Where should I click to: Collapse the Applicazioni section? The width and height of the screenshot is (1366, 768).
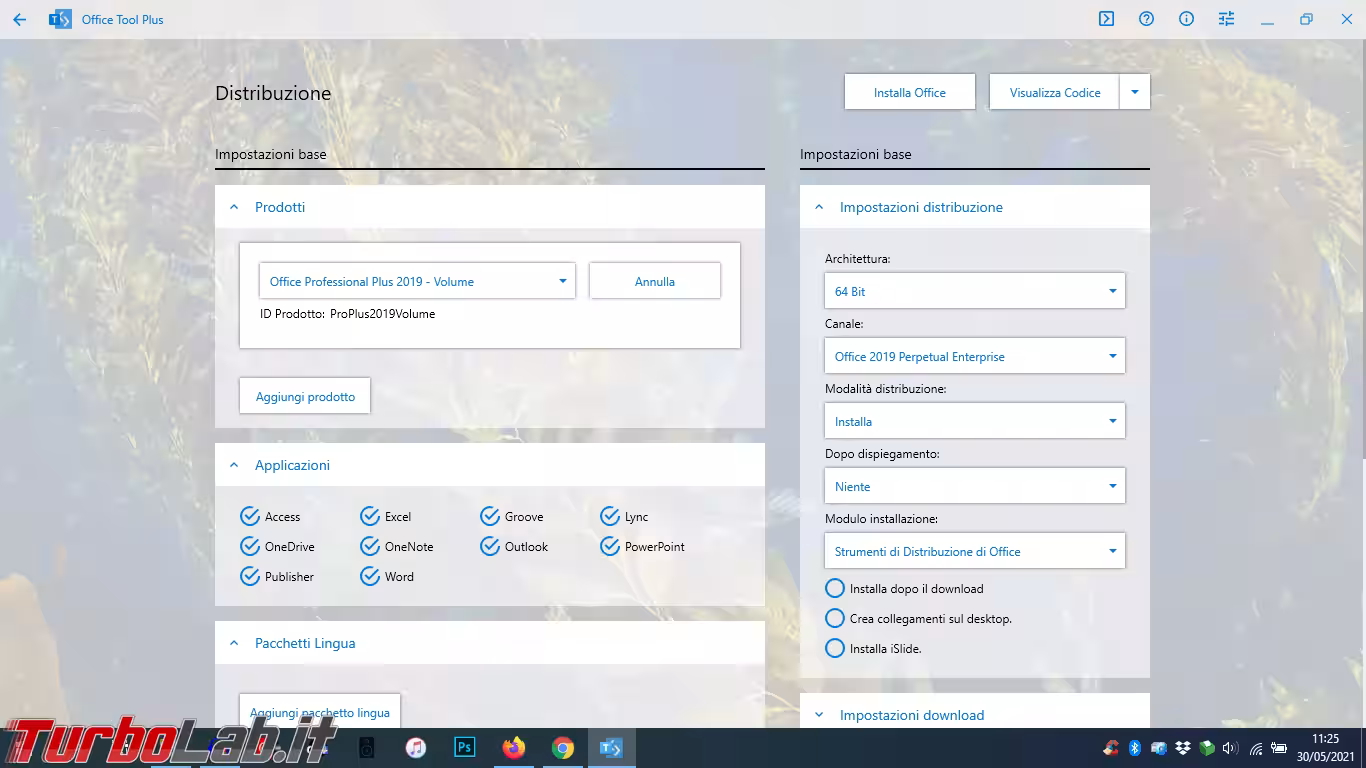point(234,465)
